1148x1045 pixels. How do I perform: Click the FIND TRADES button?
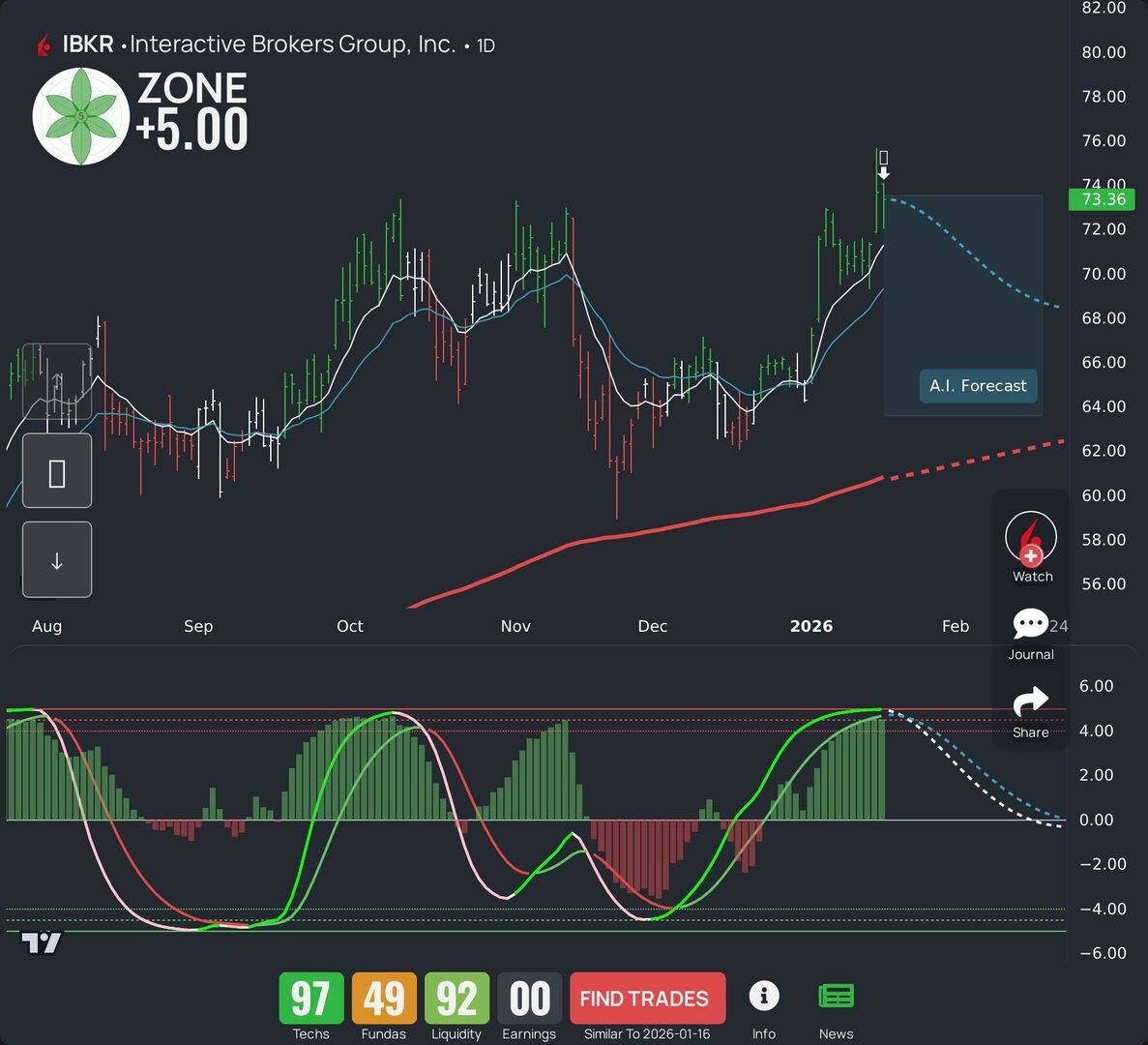pos(647,999)
